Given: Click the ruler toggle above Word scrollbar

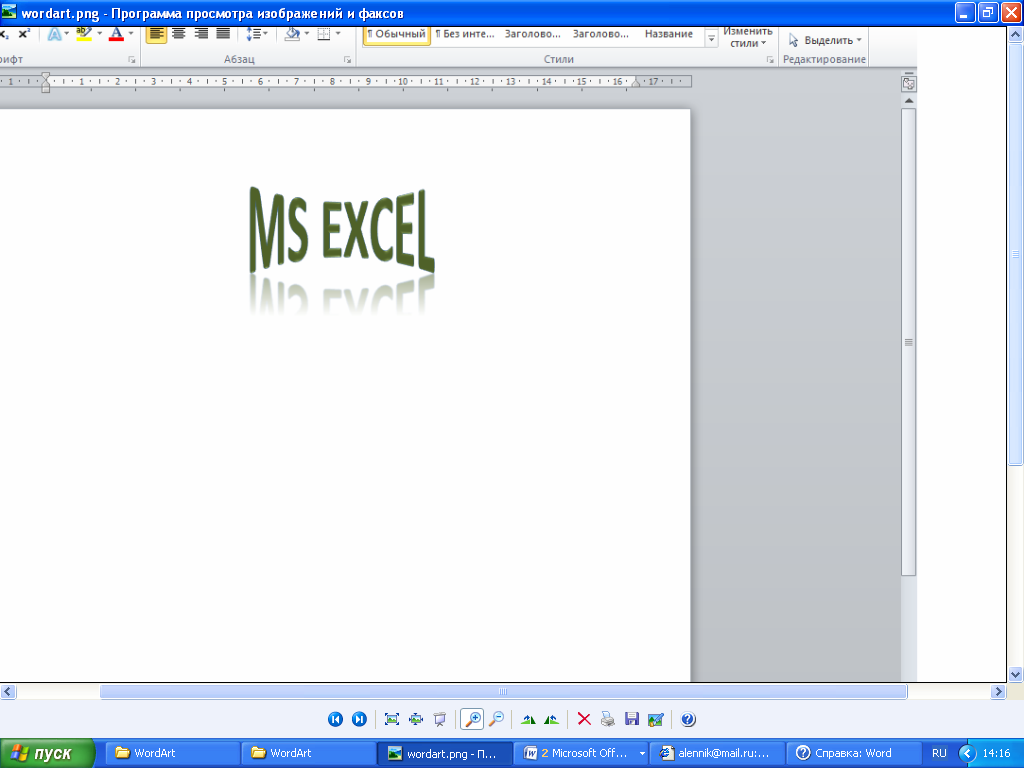Looking at the screenshot, I should coord(908,84).
